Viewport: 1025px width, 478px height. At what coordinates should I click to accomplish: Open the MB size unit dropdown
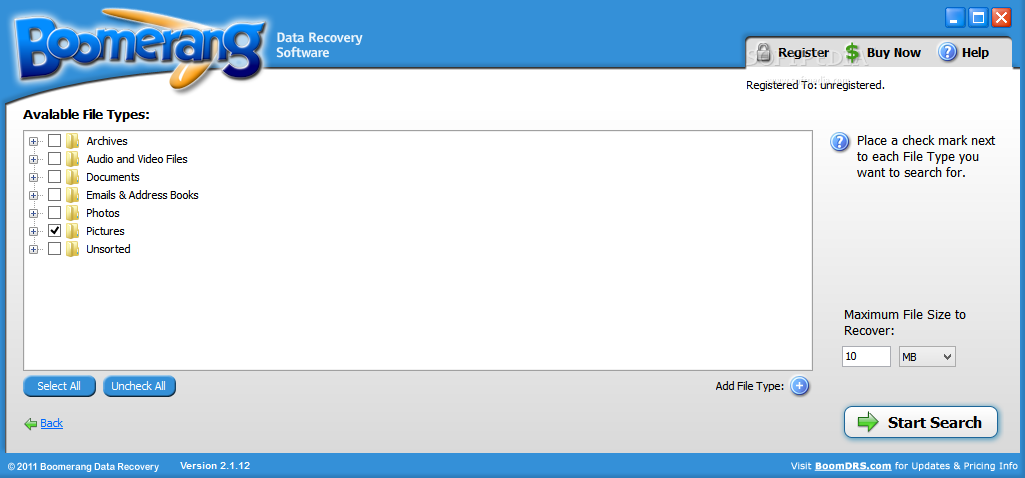click(928, 356)
